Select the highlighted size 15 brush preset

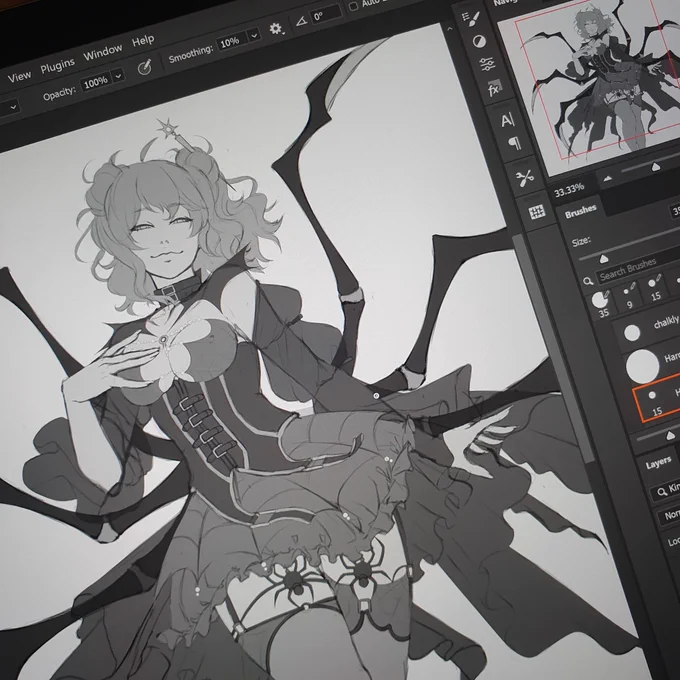pyautogui.click(x=658, y=399)
